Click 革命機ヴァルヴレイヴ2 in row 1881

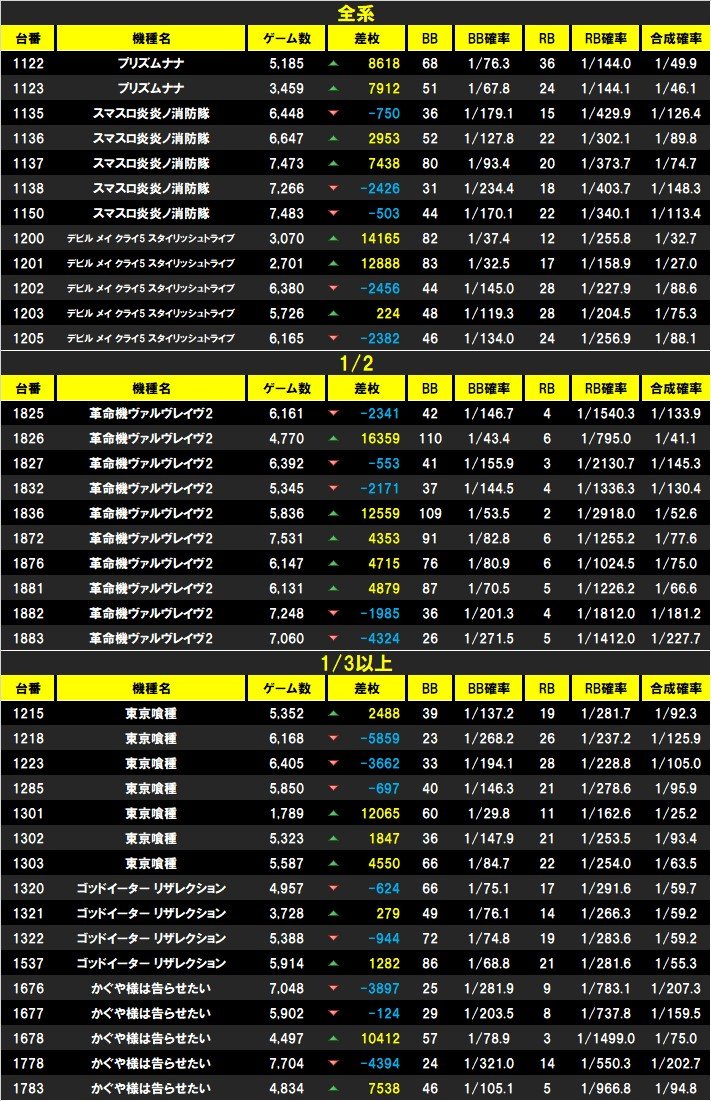pyautogui.click(x=151, y=588)
